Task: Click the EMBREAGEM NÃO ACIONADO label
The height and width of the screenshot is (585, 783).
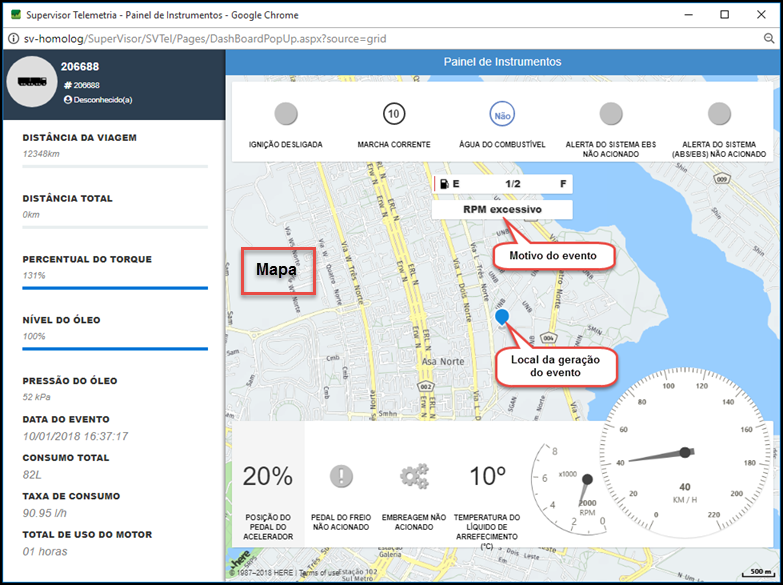Action: 414,522
